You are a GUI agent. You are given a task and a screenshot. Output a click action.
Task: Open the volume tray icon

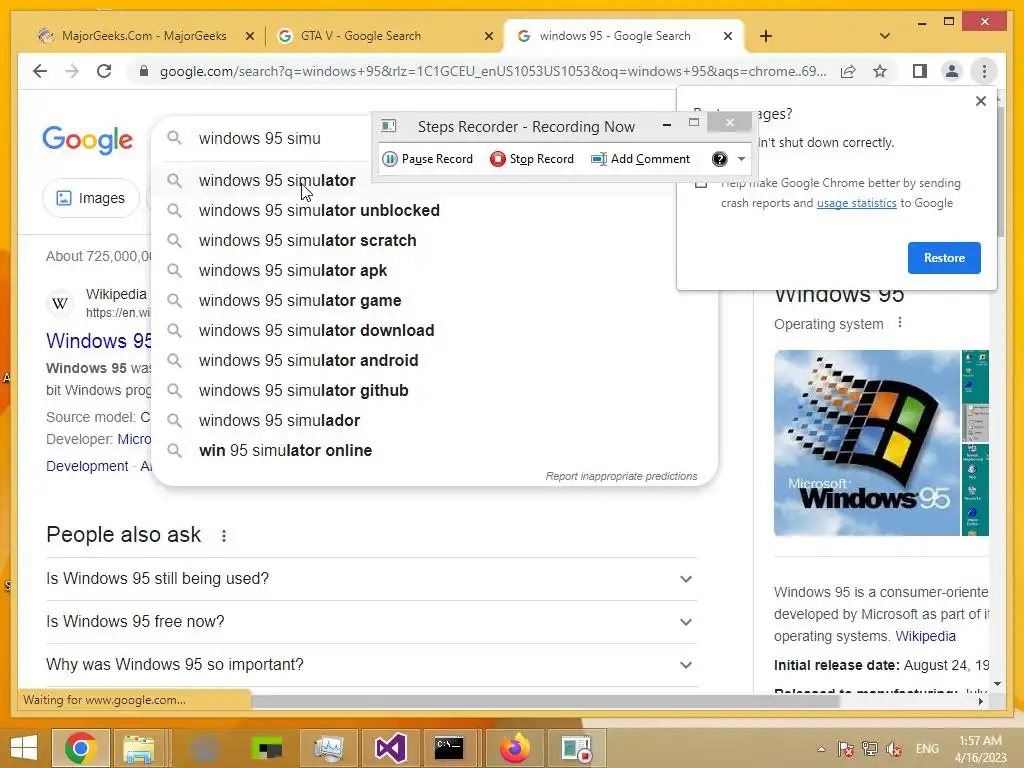[x=894, y=749]
